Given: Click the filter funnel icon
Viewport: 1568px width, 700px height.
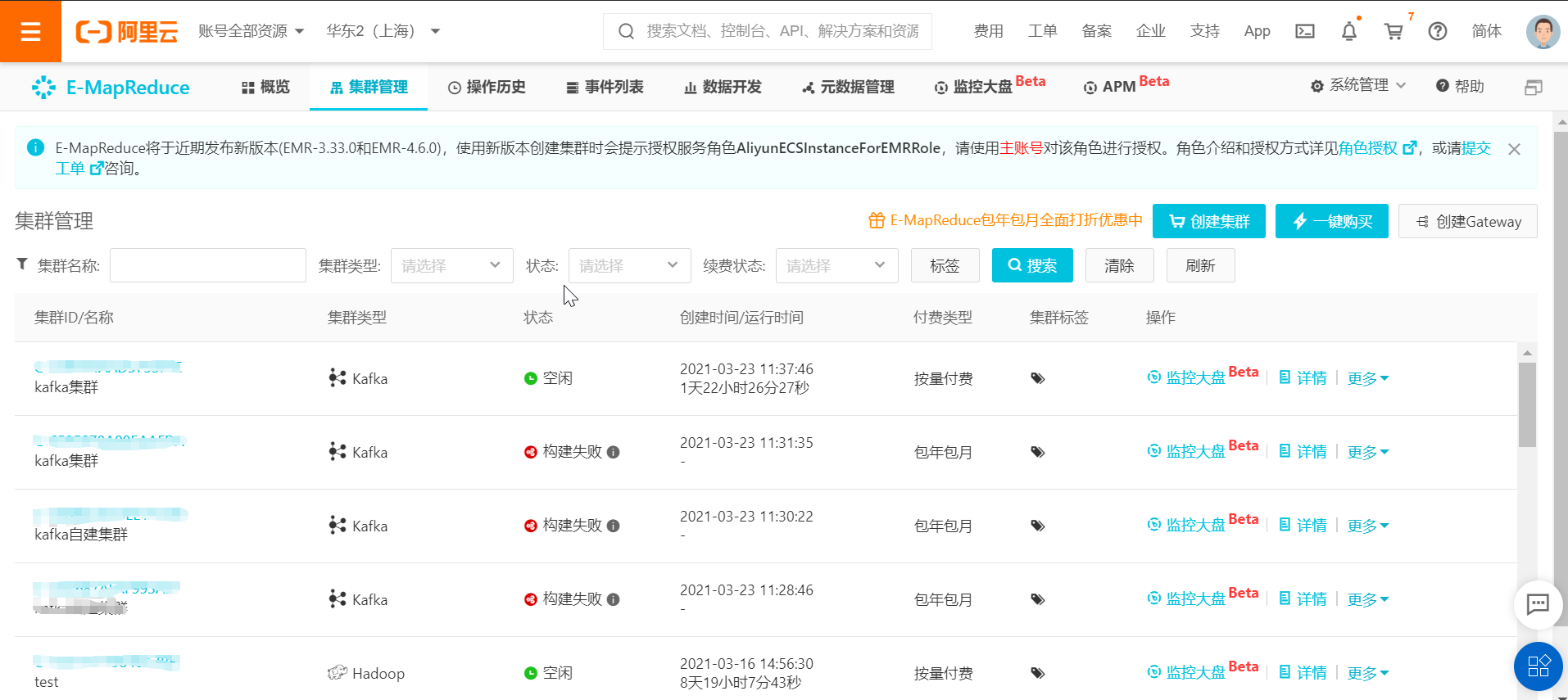Looking at the screenshot, I should [x=22, y=264].
